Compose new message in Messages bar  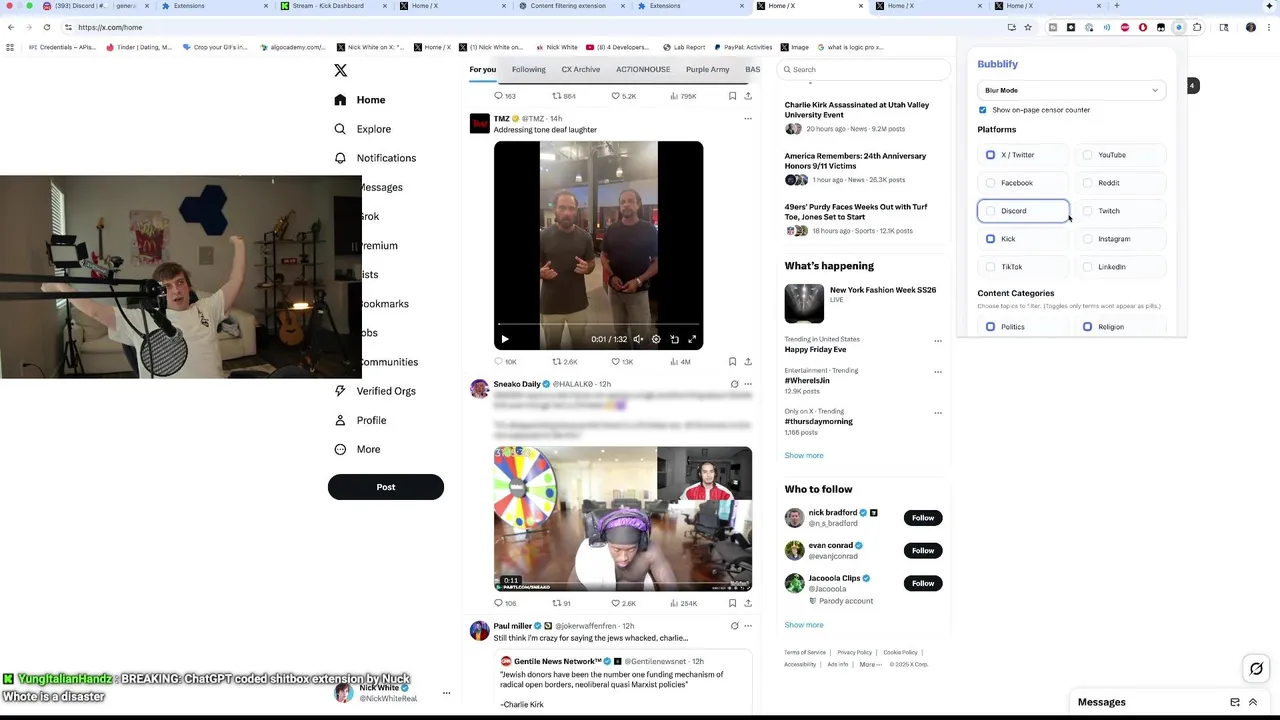pos(1235,702)
